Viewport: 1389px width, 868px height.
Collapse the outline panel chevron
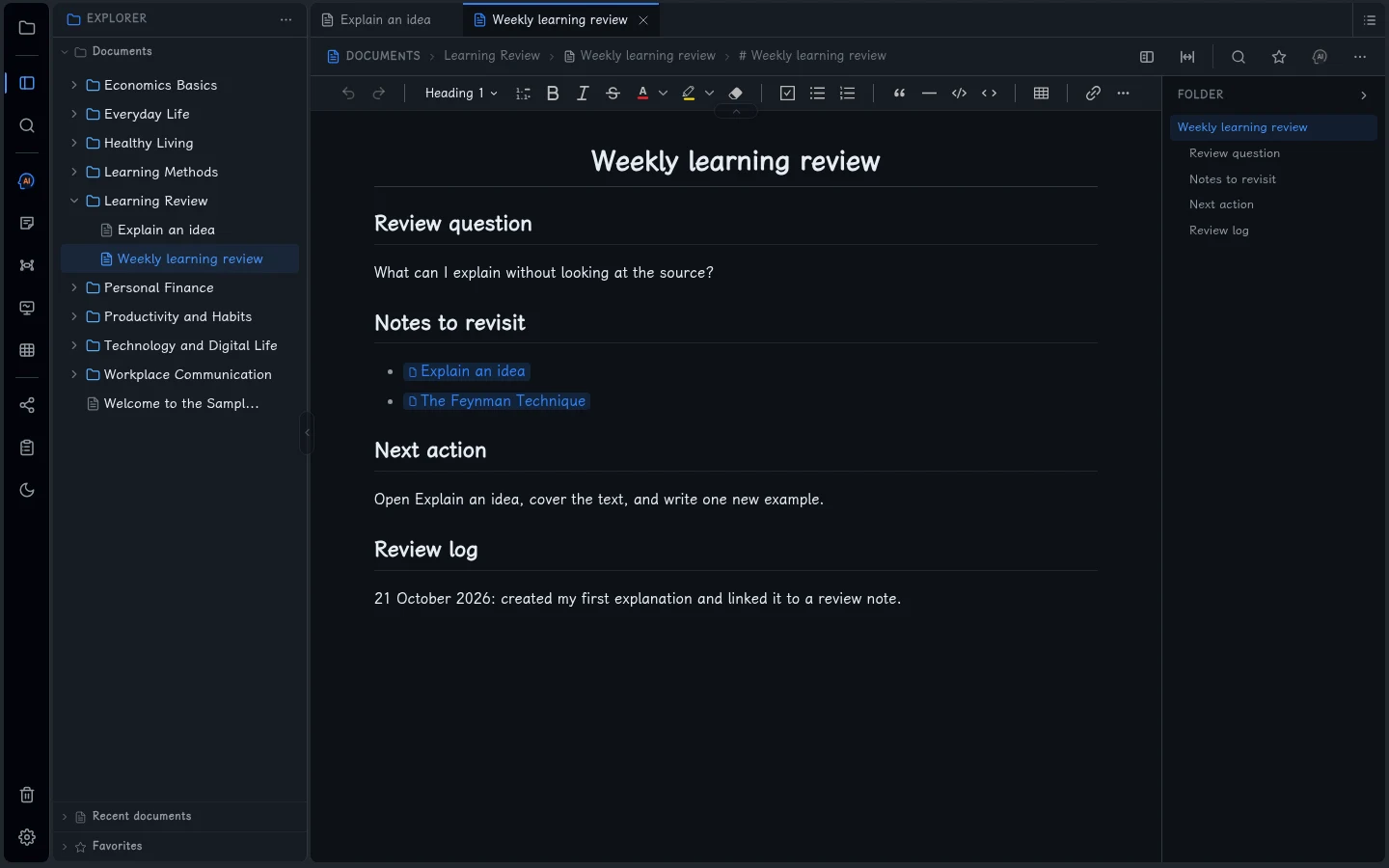[1363, 95]
